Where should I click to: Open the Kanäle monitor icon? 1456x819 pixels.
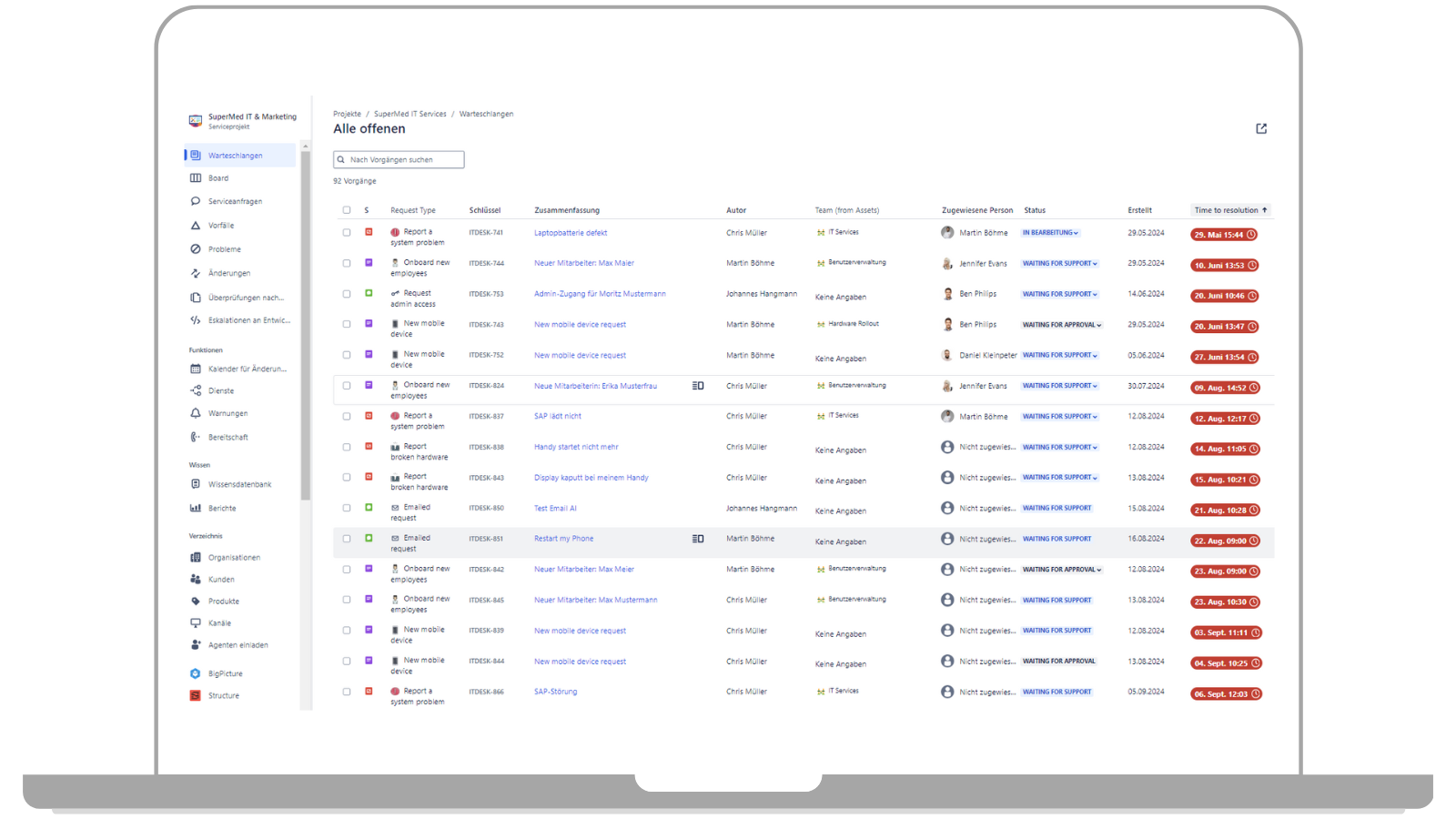(x=195, y=622)
